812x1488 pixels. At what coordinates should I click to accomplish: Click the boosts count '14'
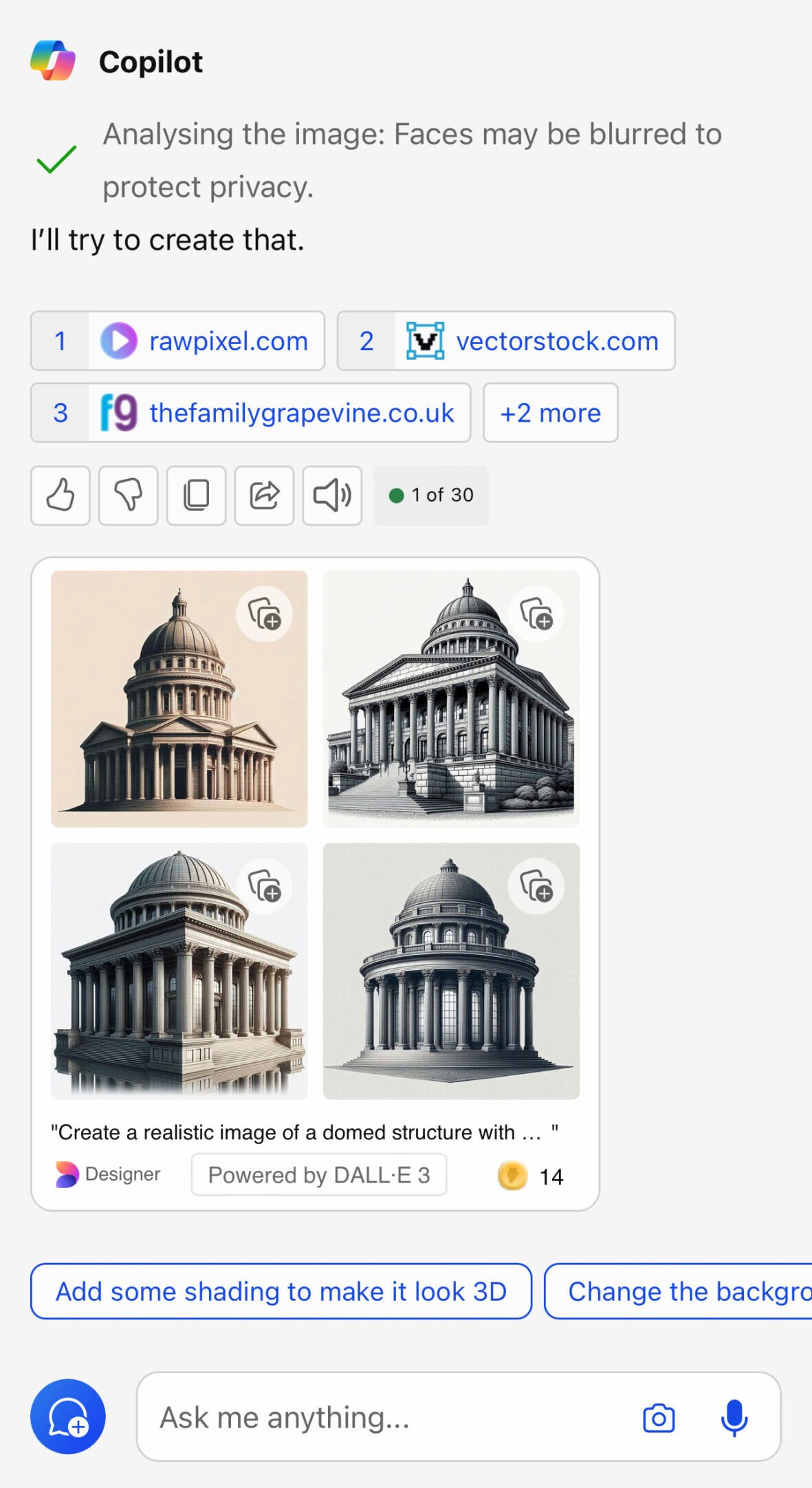coord(551,1177)
